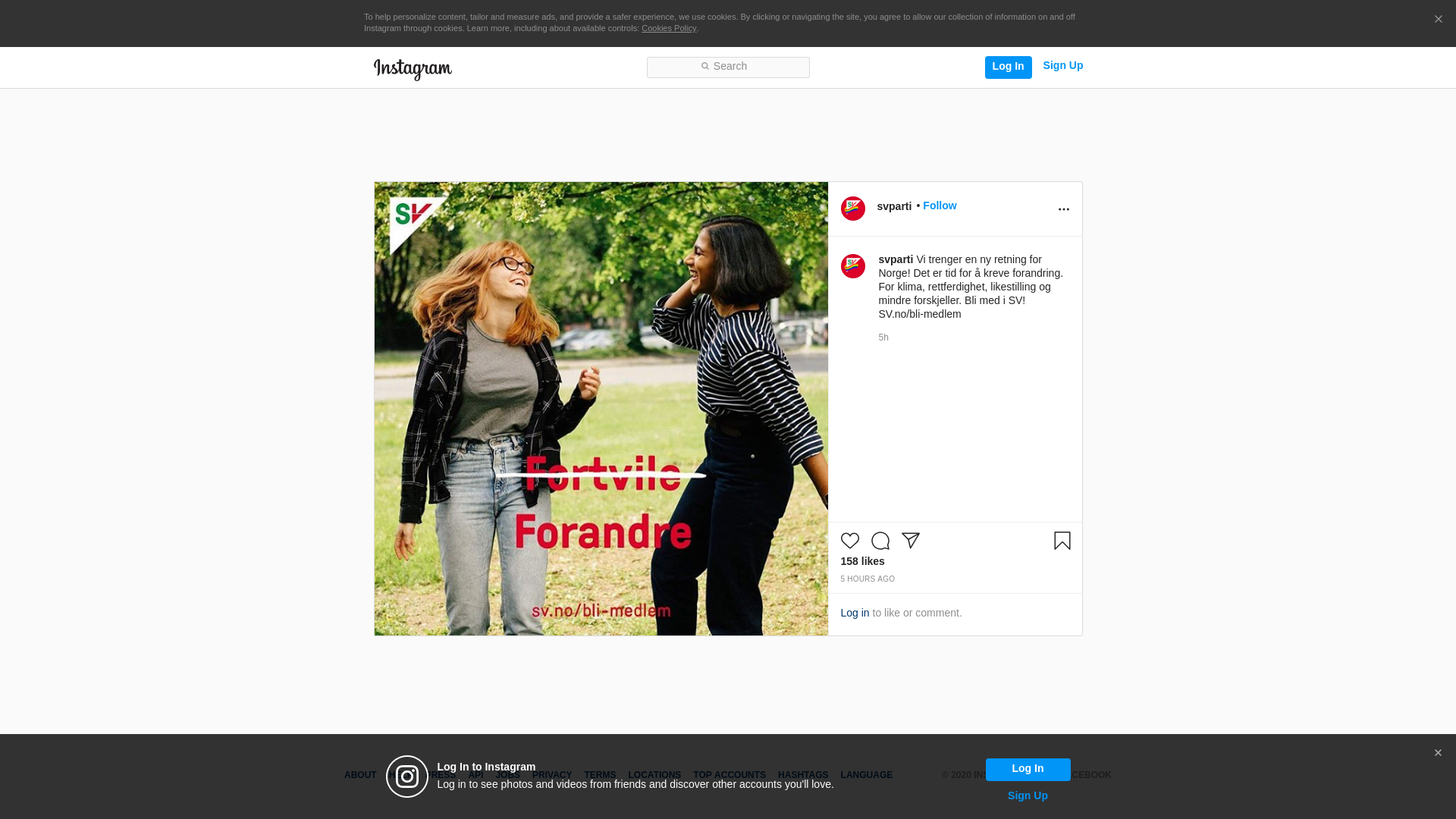Share the post with paper plane icon
This screenshot has width=1456, height=819.
point(911,541)
